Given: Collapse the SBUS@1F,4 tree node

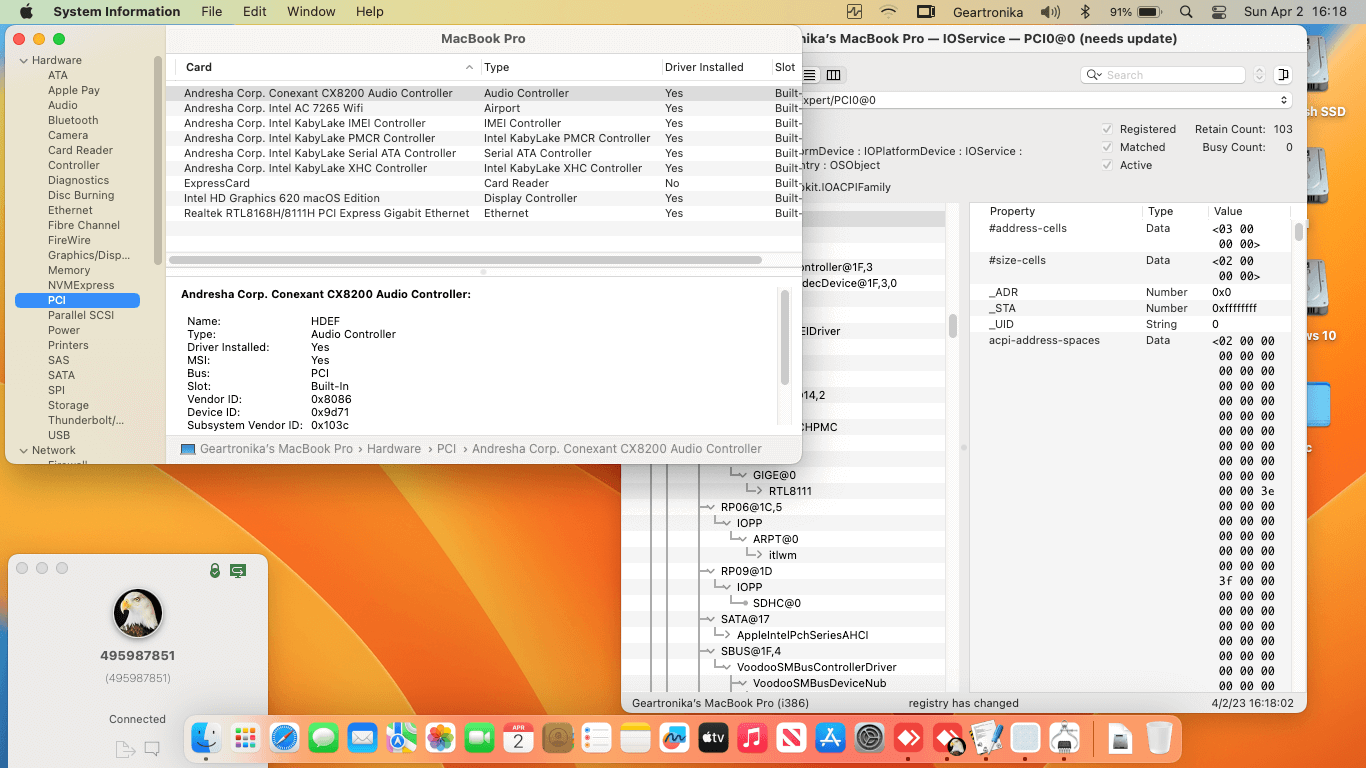Looking at the screenshot, I should (710, 652).
